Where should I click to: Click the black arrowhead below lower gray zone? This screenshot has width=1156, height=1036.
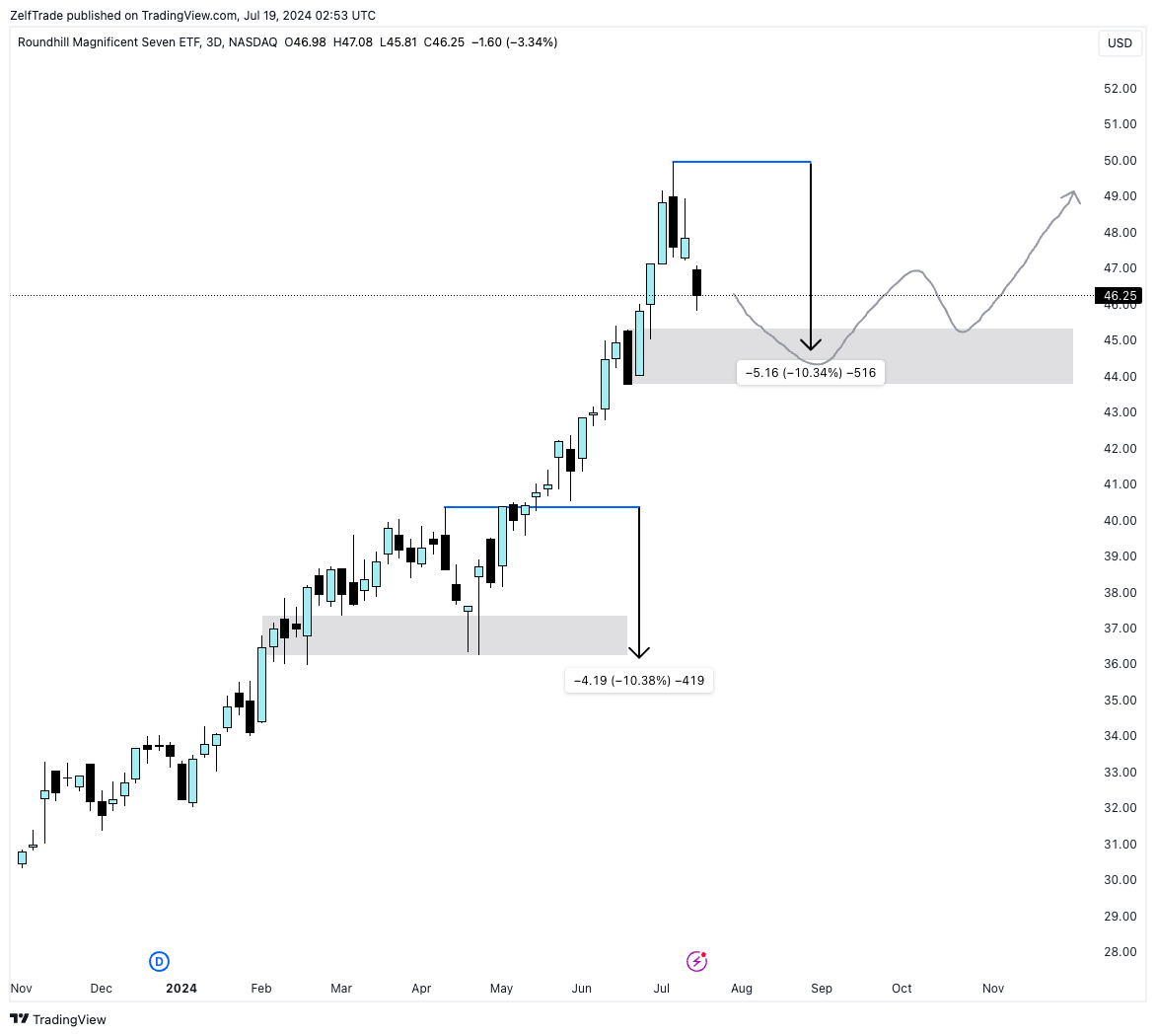click(639, 651)
